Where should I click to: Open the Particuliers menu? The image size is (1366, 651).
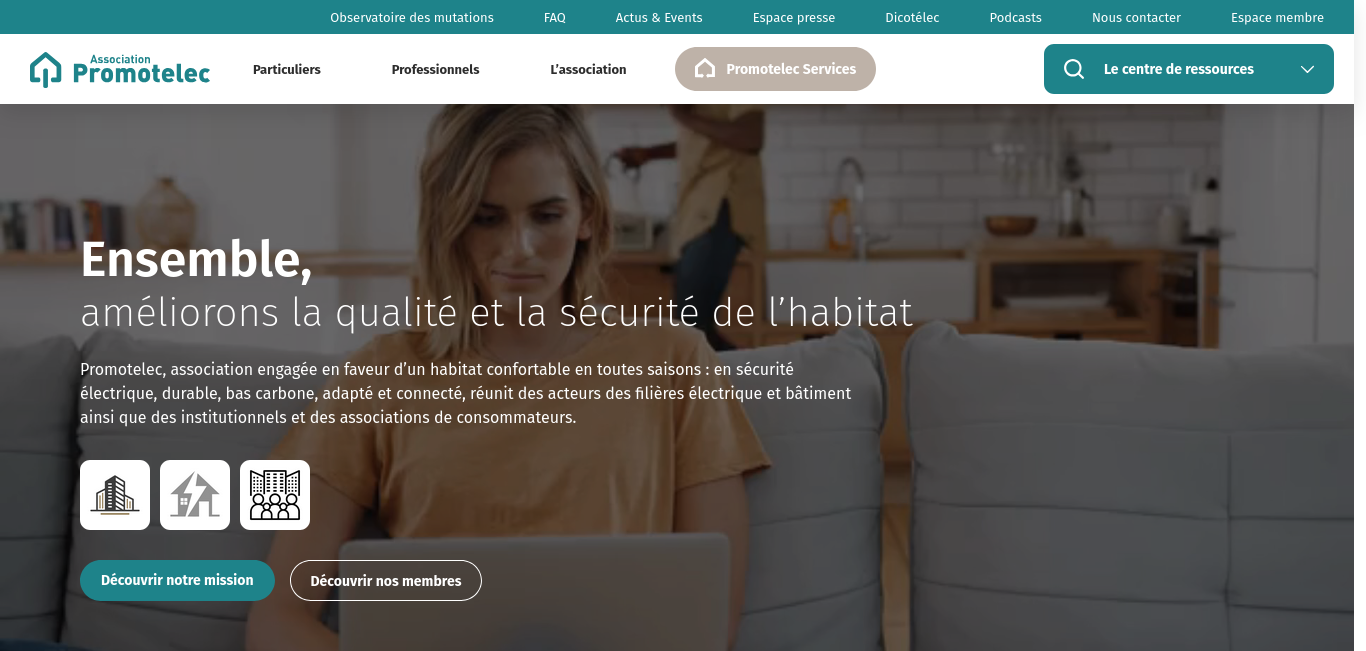tap(287, 69)
